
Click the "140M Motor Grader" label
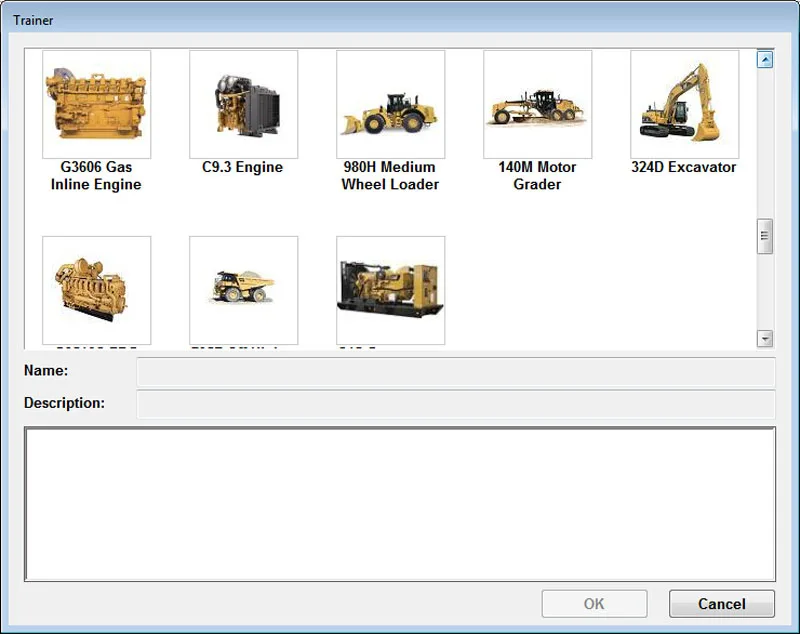pos(537,175)
